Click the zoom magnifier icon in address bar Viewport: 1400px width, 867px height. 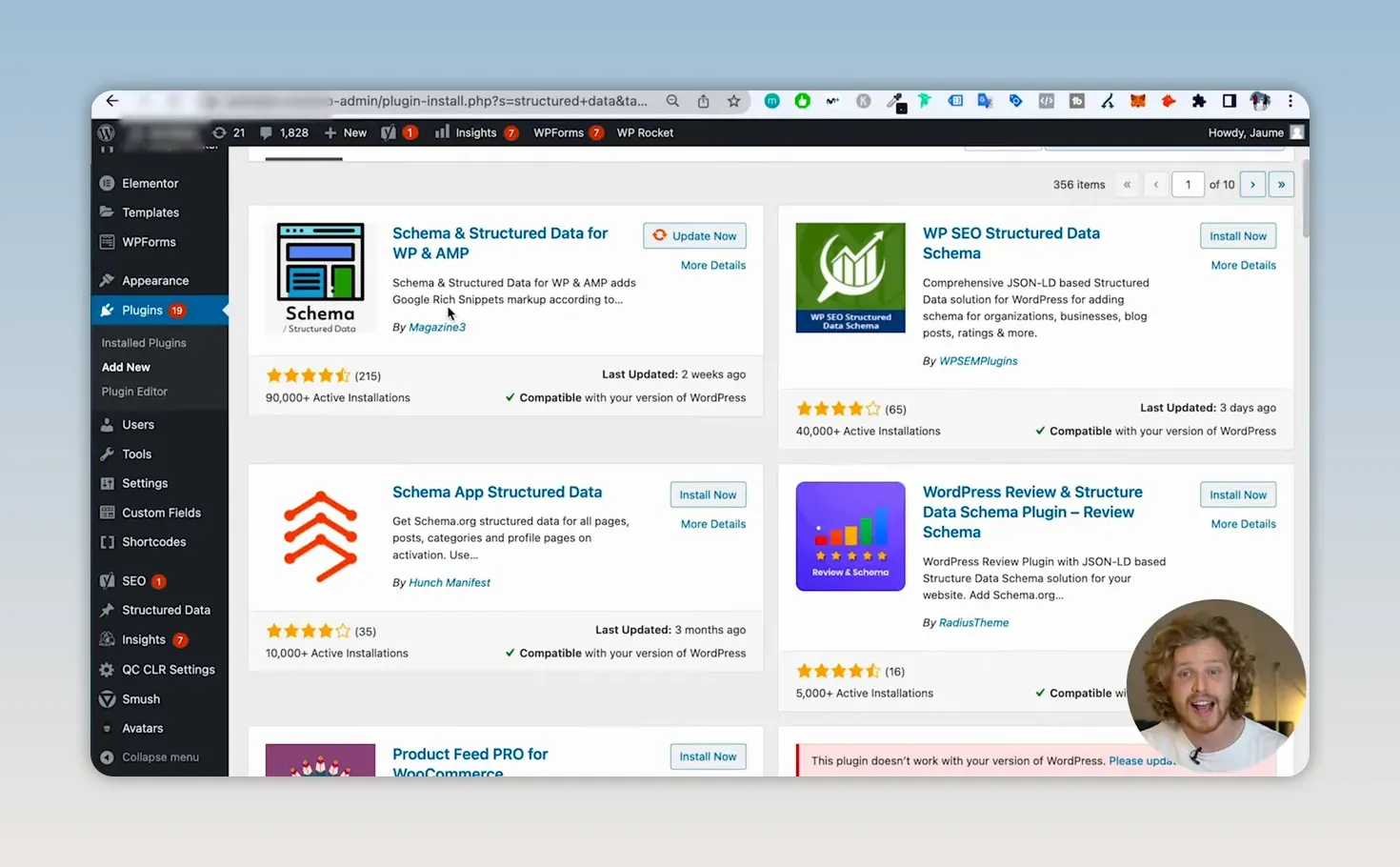click(672, 101)
